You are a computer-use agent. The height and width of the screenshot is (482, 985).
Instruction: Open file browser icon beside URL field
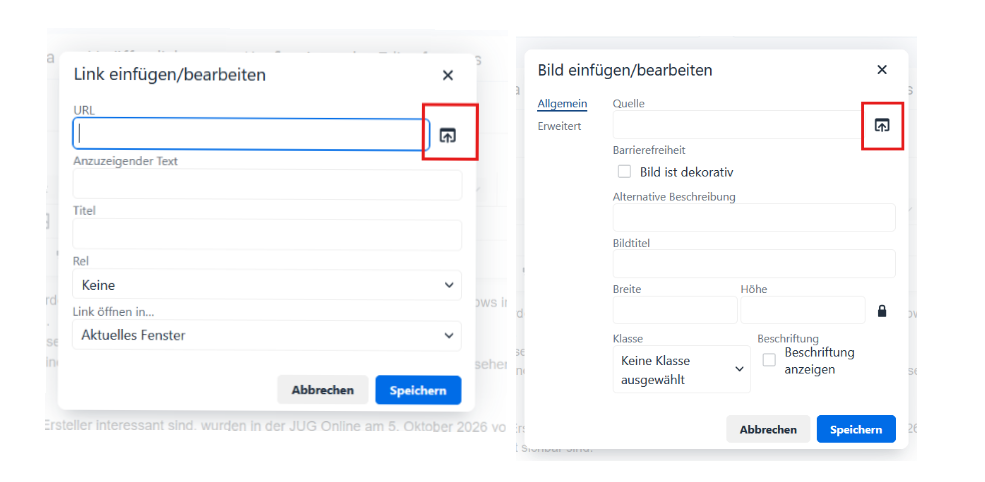(x=447, y=134)
